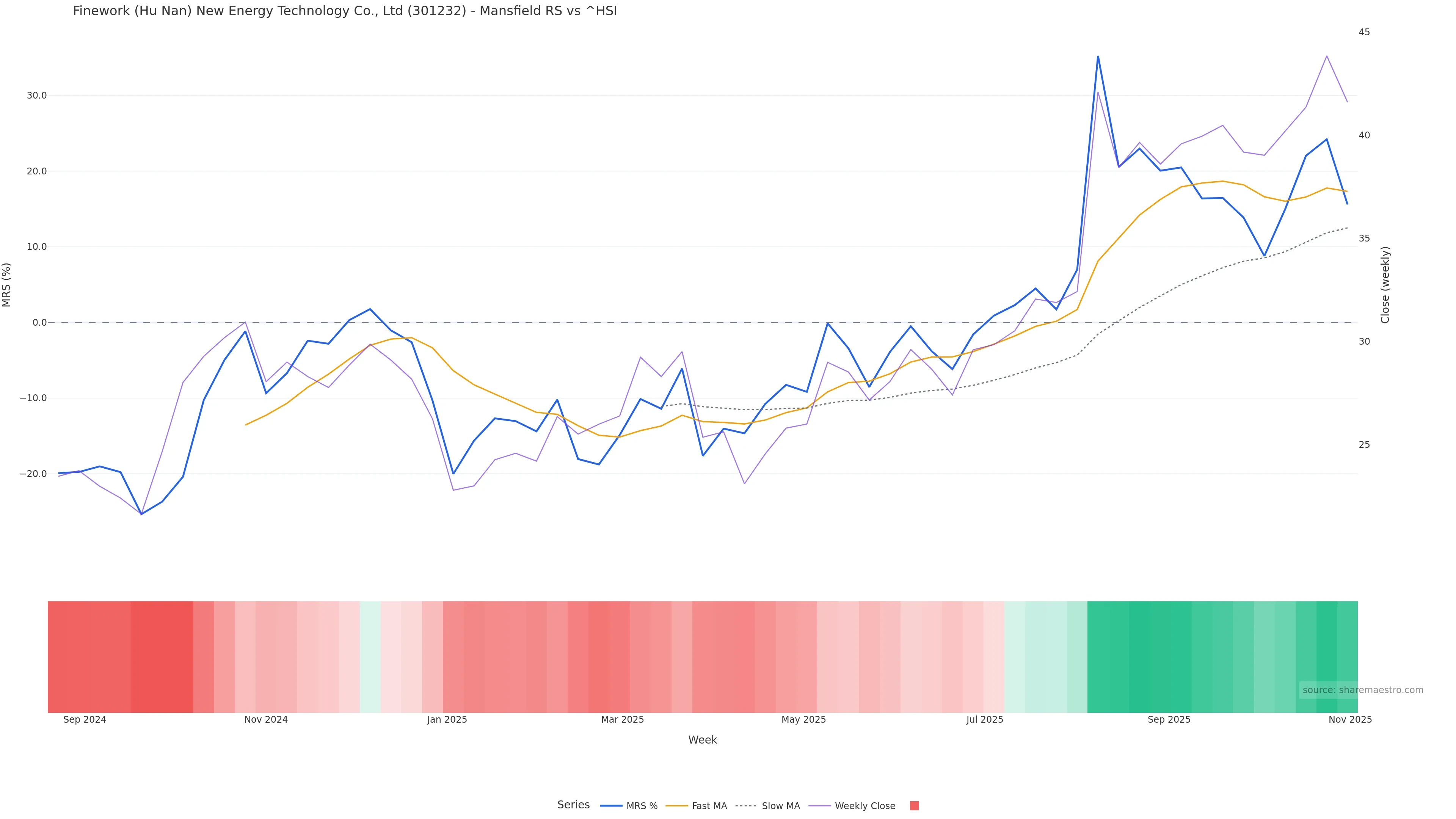Click the May 2025 x-axis label
The height and width of the screenshot is (819, 1456).
tap(803, 720)
